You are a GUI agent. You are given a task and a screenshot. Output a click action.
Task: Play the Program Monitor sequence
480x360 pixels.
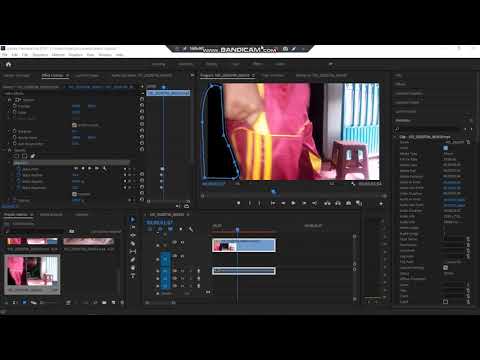pos(293,203)
